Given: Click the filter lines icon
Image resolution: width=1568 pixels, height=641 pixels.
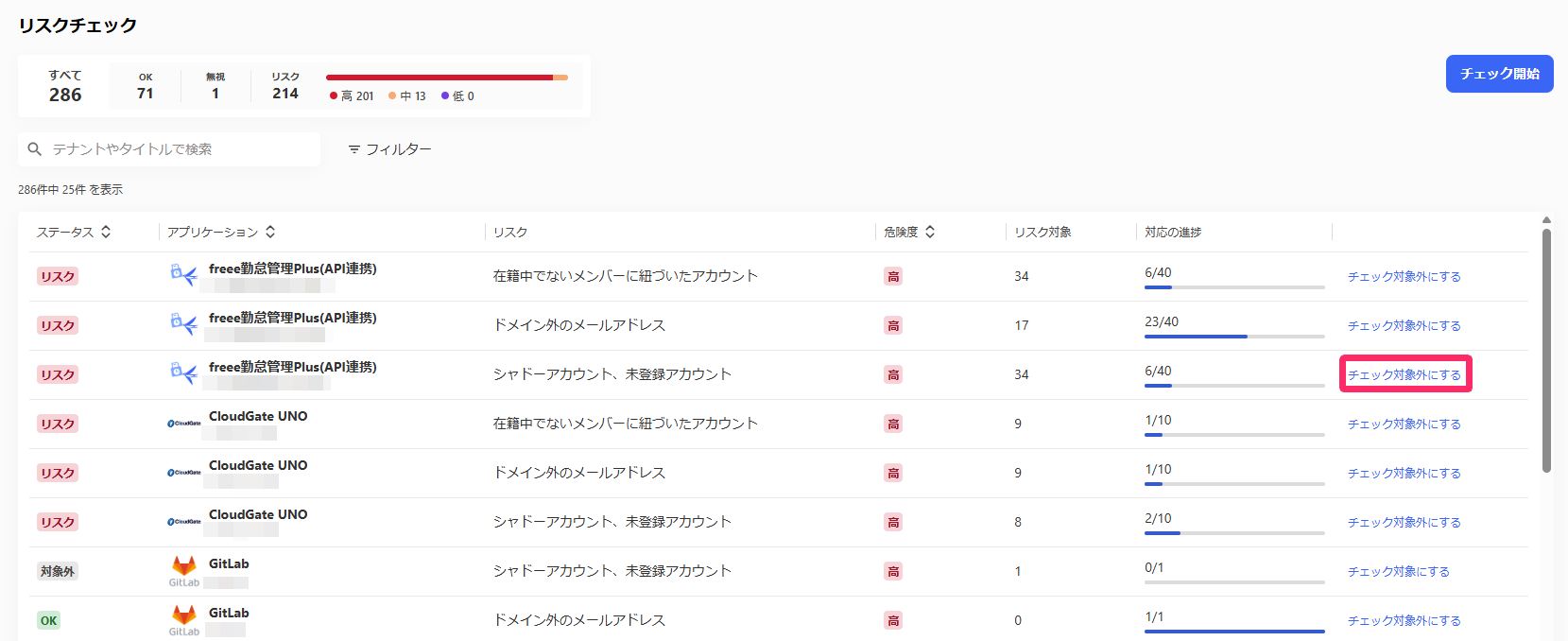Looking at the screenshot, I should [x=354, y=149].
